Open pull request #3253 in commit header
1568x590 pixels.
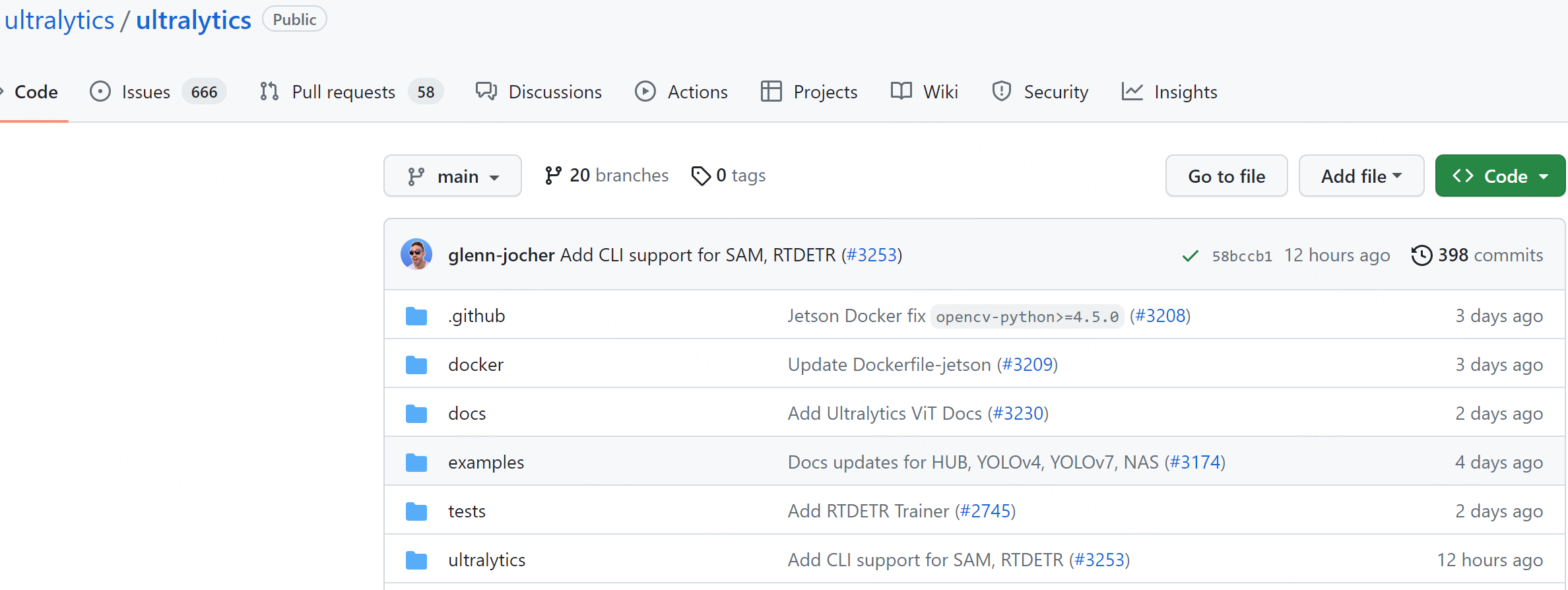tap(872, 255)
